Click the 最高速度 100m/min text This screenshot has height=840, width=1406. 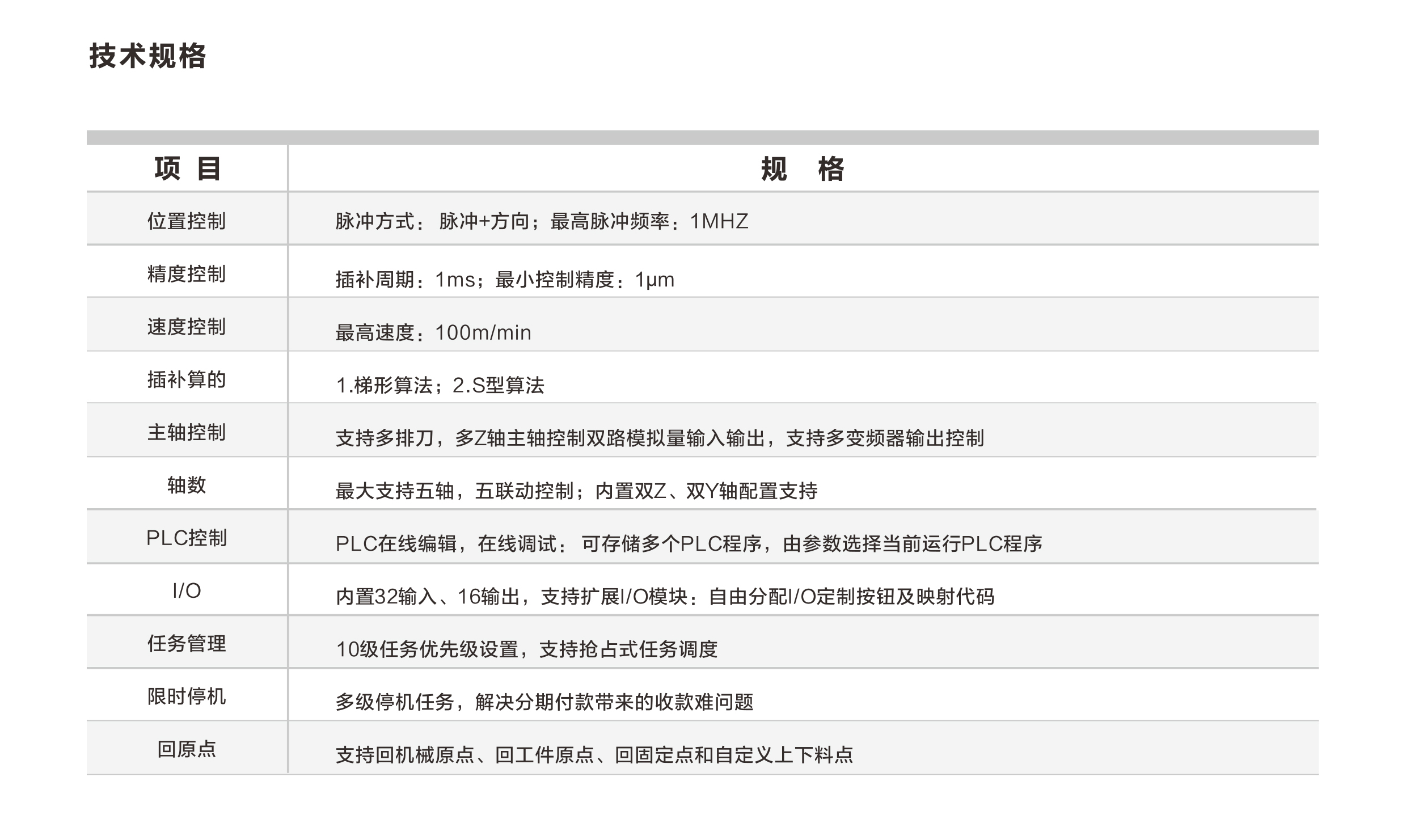[433, 332]
